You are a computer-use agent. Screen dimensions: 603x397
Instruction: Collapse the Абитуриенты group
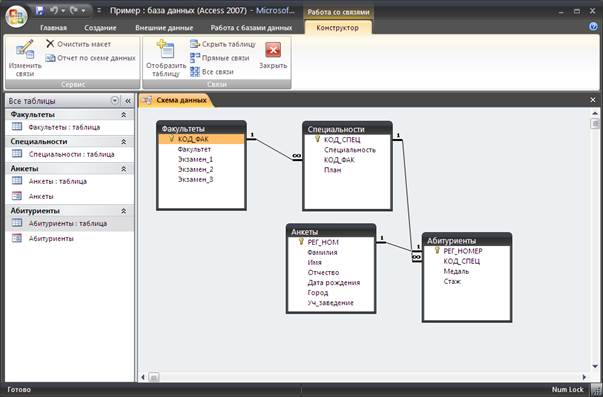pyautogui.click(x=123, y=211)
